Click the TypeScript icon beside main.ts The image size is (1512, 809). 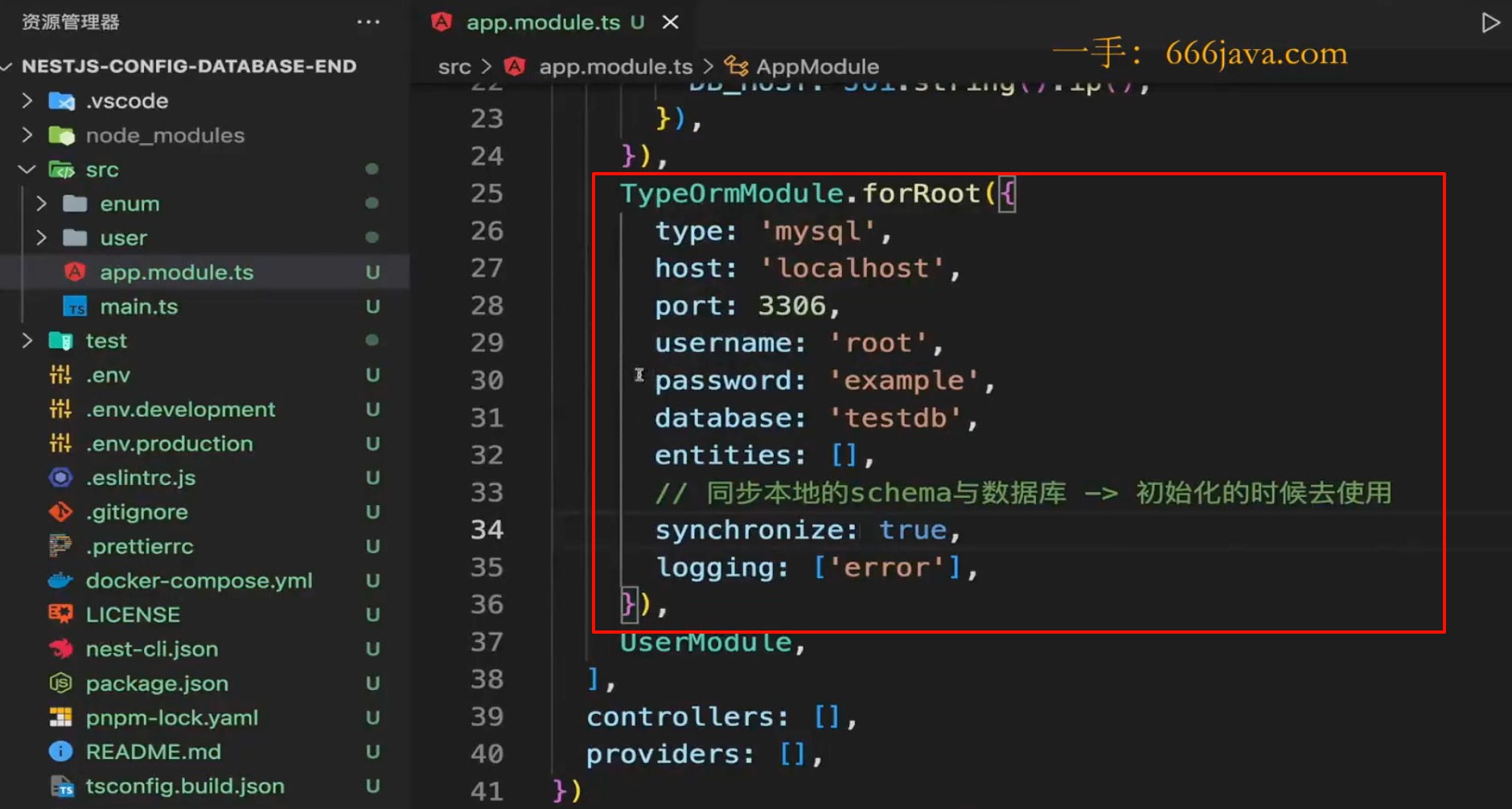coord(75,306)
